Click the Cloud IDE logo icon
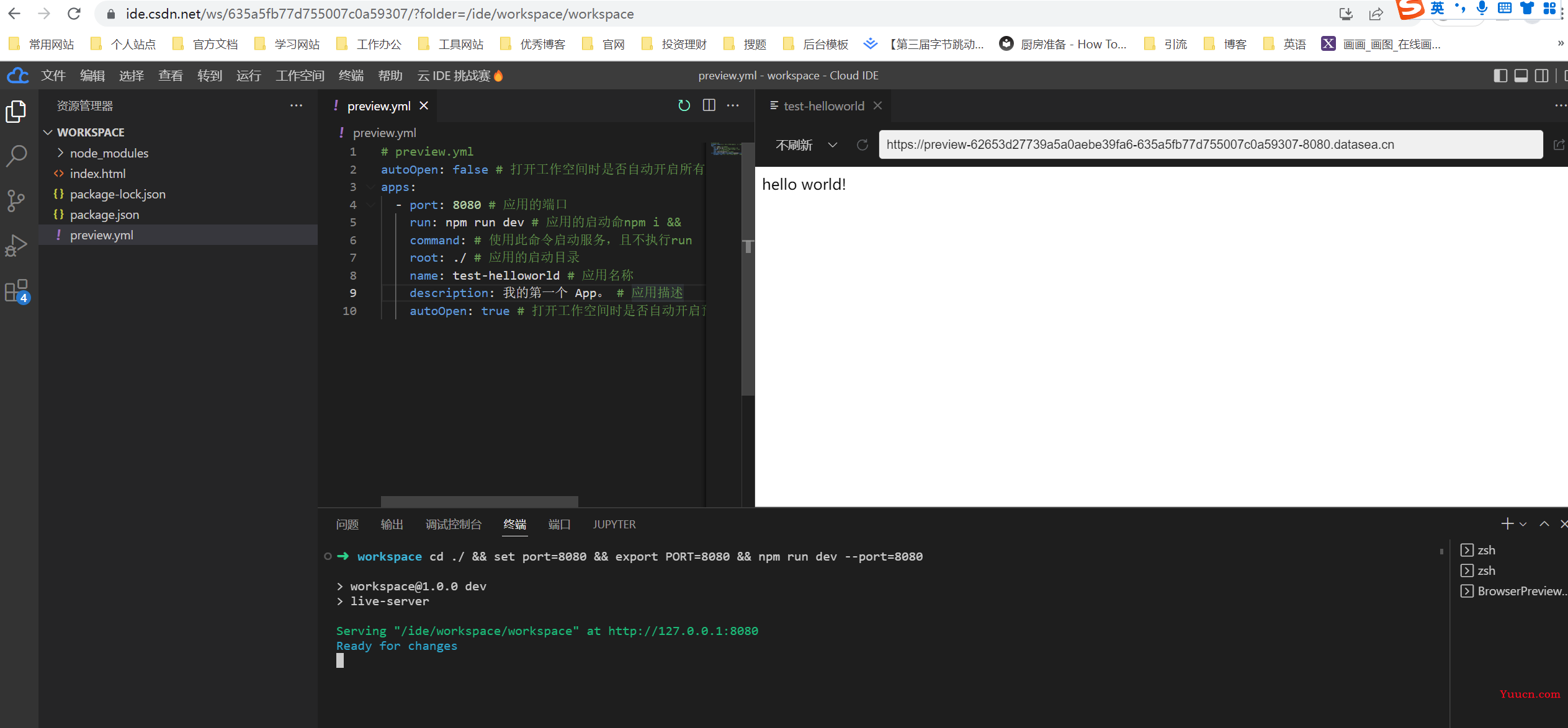Viewport: 1568px width, 728px height. (x=18, y=76)
